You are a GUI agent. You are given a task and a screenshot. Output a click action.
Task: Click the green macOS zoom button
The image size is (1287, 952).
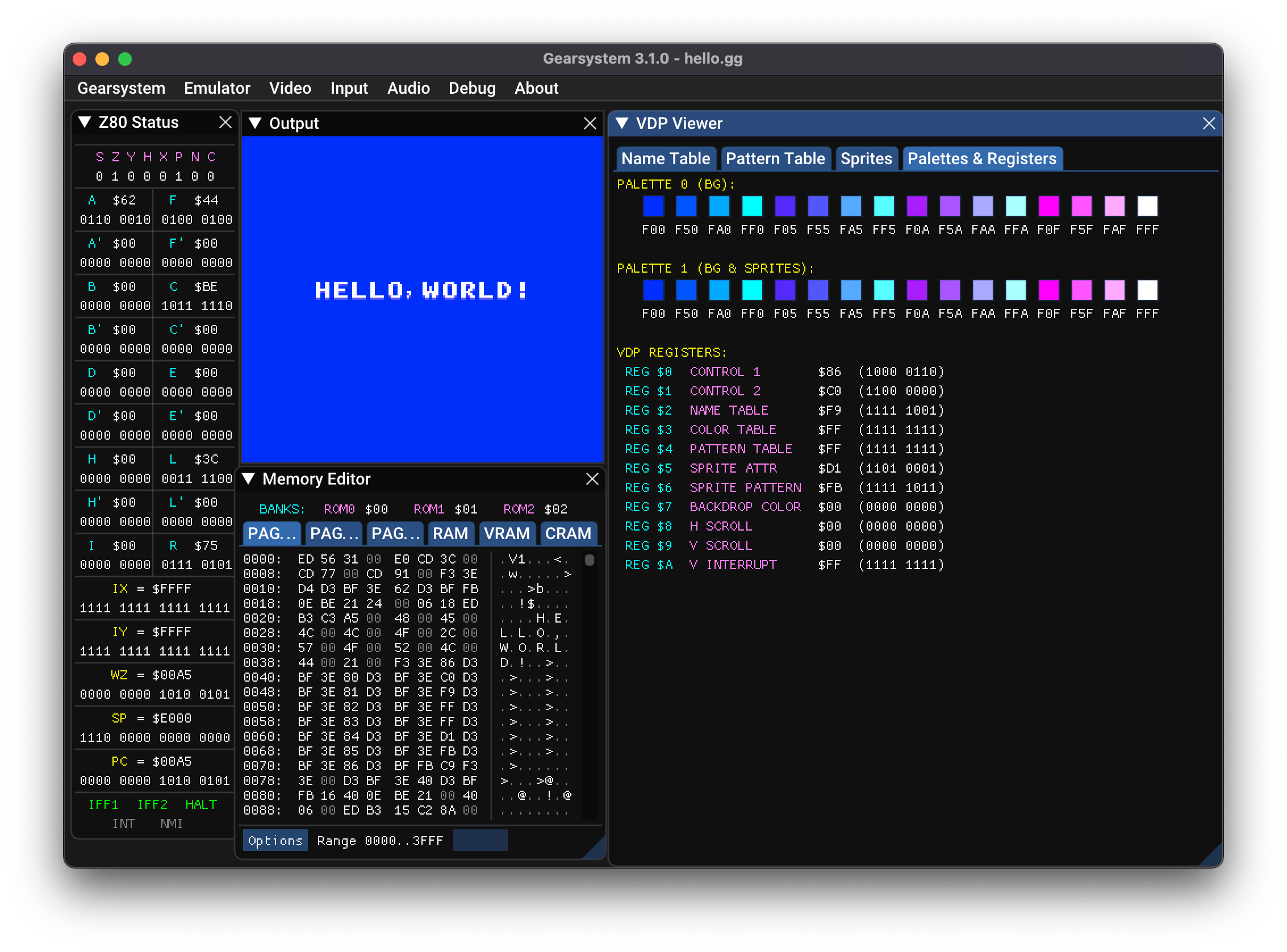point(125,59)
